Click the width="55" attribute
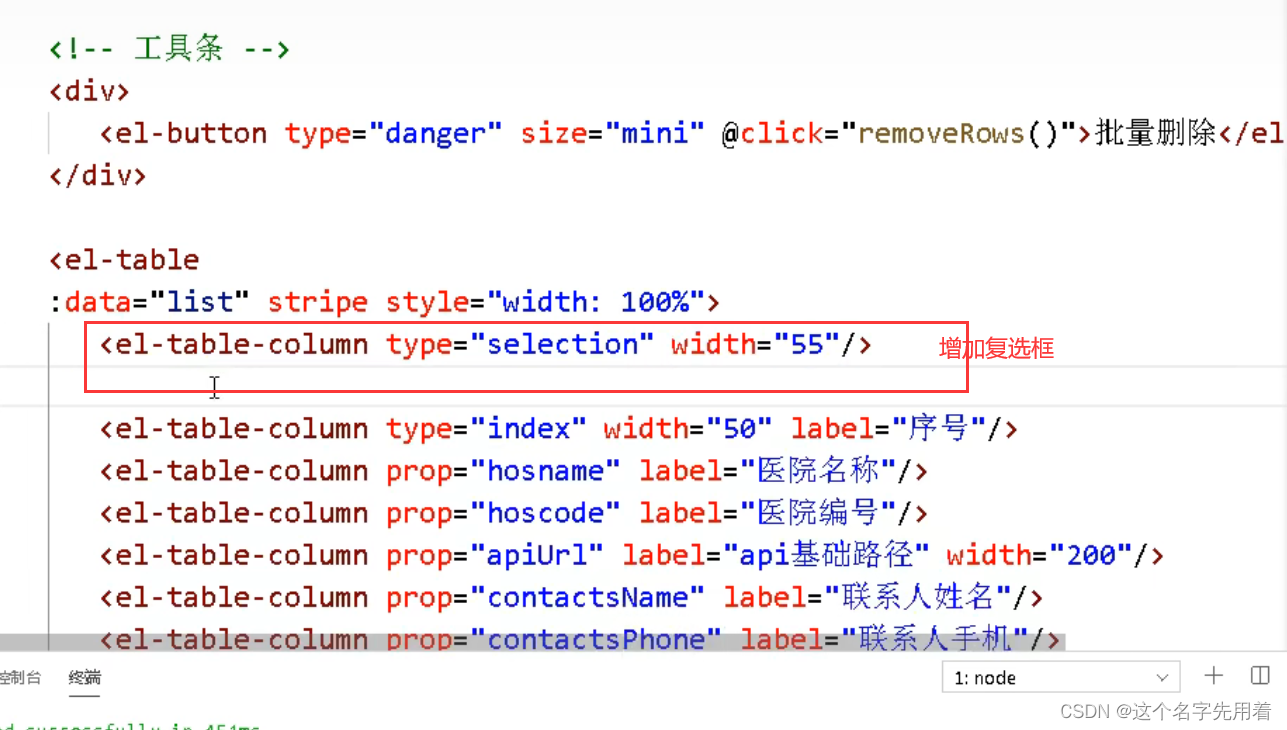 [755, 344]
